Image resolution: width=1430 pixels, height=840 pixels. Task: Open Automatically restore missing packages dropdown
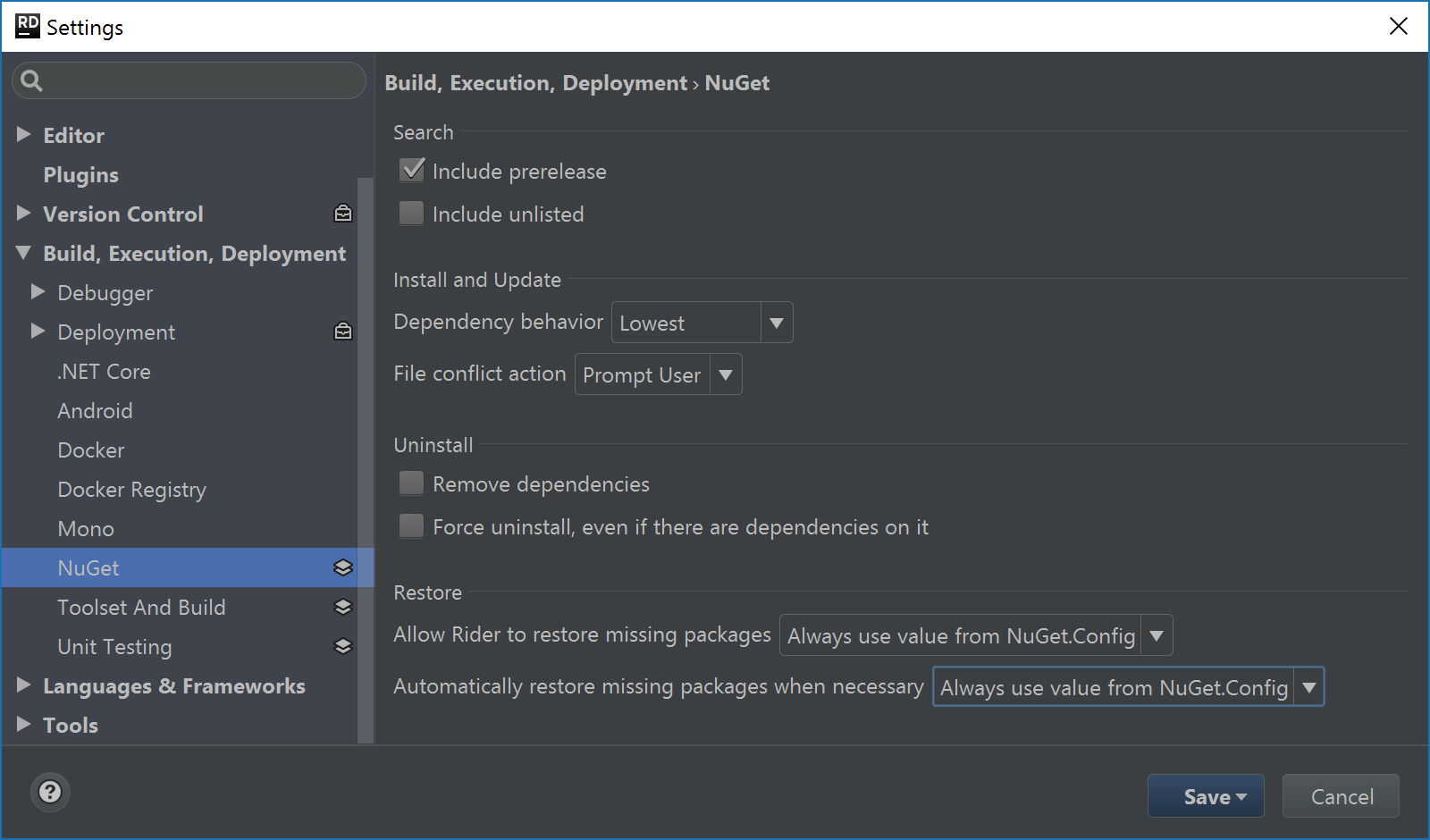tap(1128, 687)
